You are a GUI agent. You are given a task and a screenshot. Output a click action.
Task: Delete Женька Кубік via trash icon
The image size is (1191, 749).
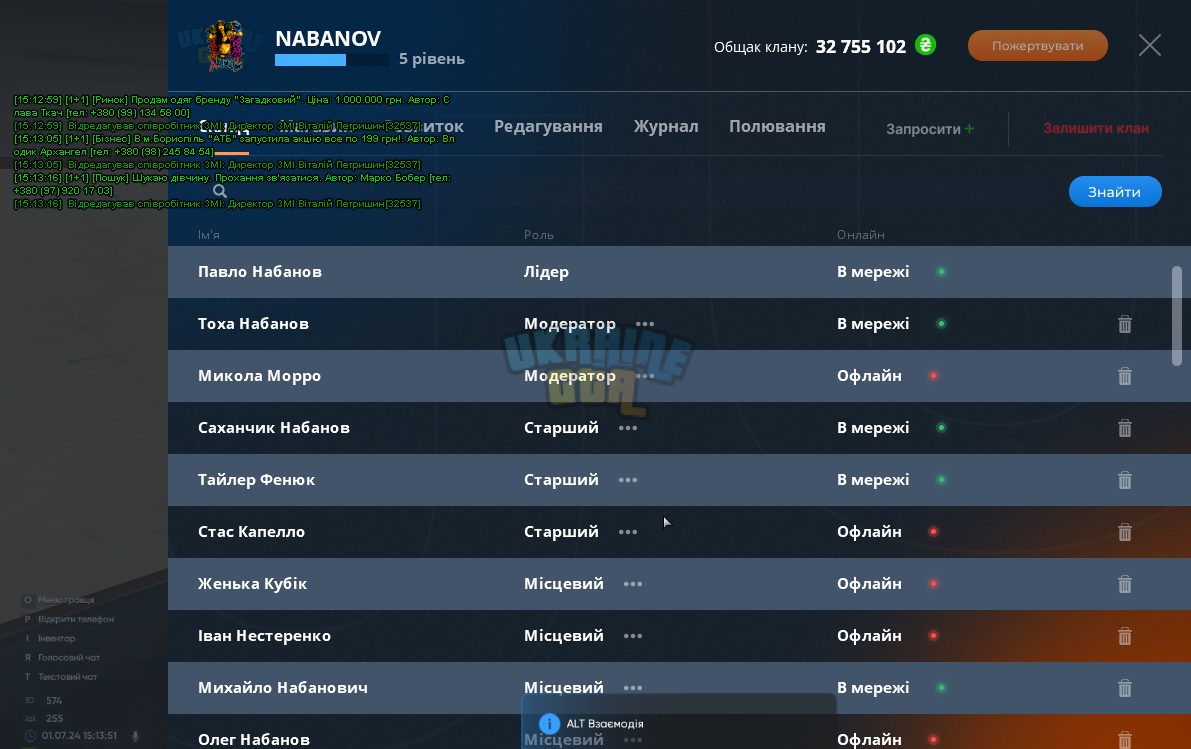(1124, 584)
